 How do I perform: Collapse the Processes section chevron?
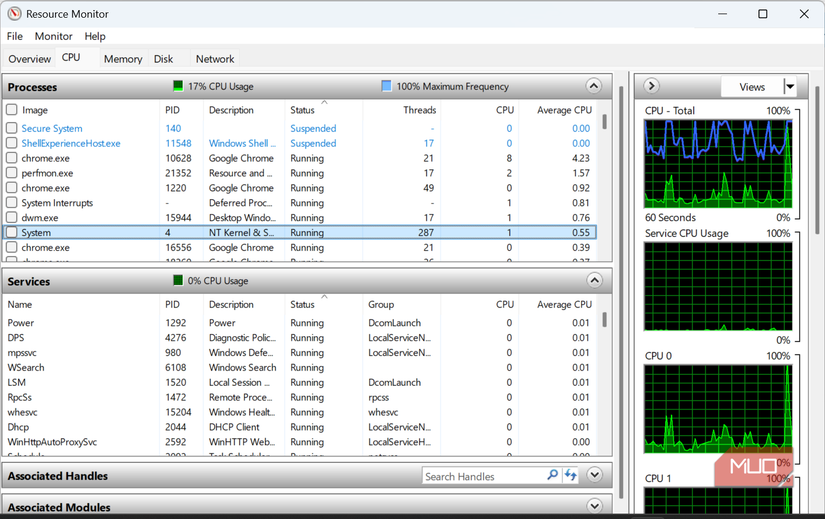[593, 86]
